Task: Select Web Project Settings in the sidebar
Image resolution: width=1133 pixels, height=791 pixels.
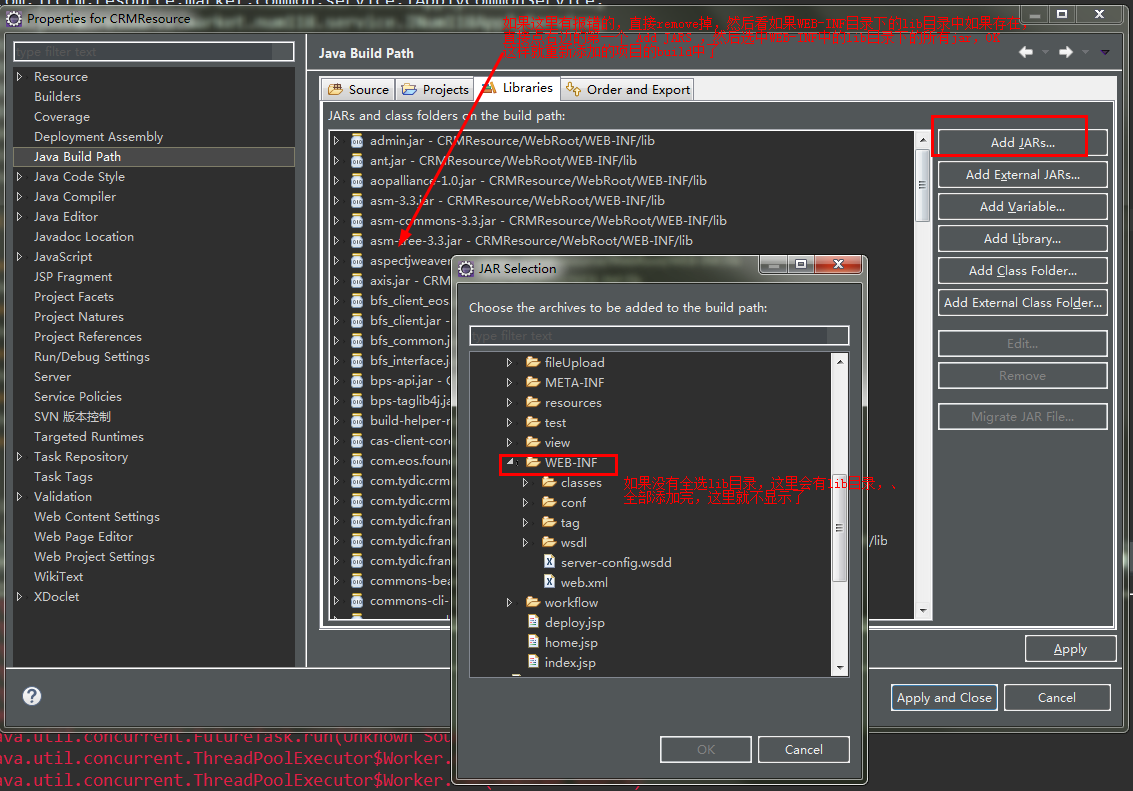Action: pyautogui.click(x=94, y=557)
